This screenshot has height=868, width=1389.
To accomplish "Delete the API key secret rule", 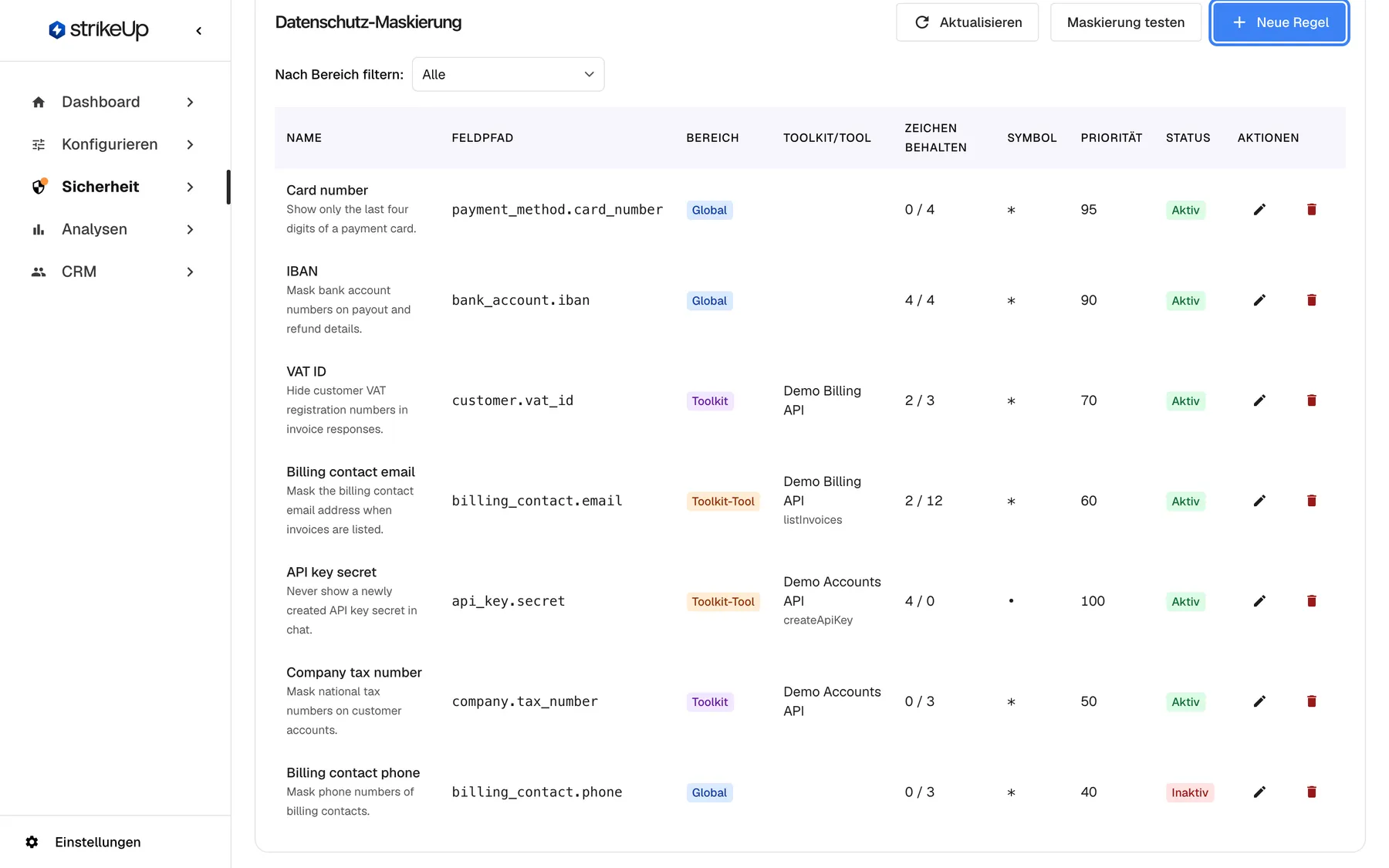I will pyautogui.click(x=1311, y=601).
